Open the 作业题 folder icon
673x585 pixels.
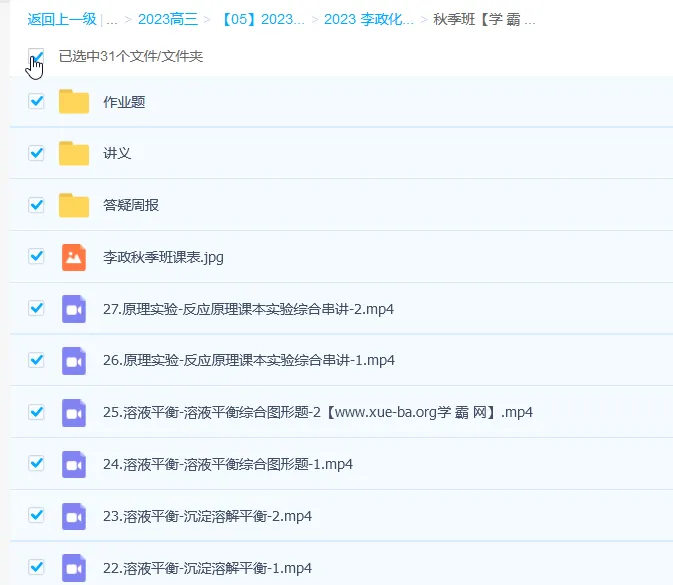tap(74, 101)
